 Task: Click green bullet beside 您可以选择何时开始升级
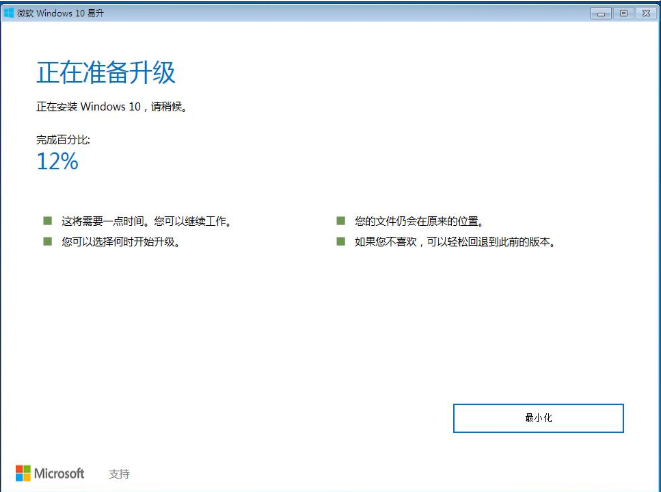[x=46, y=241]
